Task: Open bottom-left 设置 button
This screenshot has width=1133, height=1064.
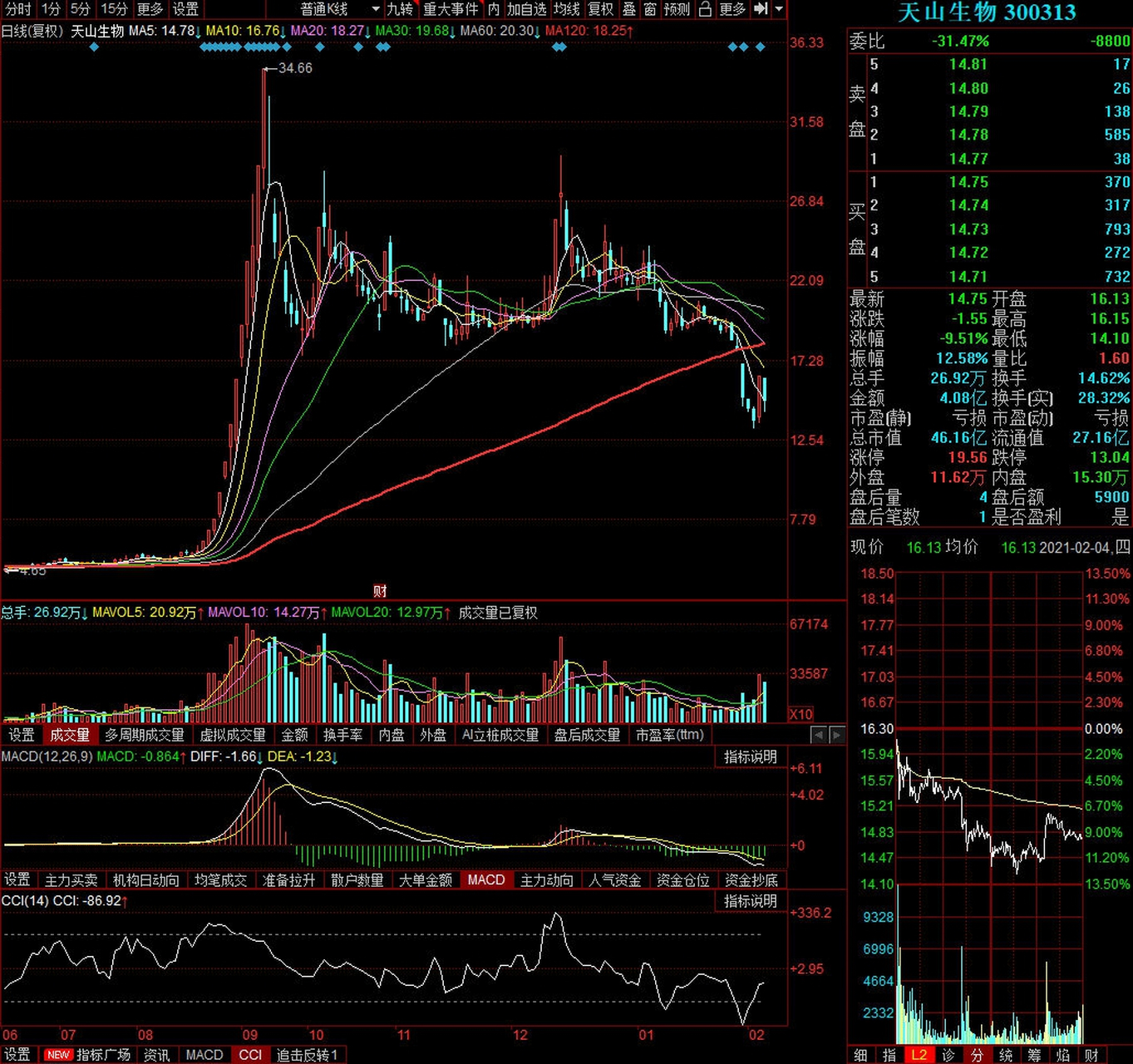Action: coord(17,1055)
